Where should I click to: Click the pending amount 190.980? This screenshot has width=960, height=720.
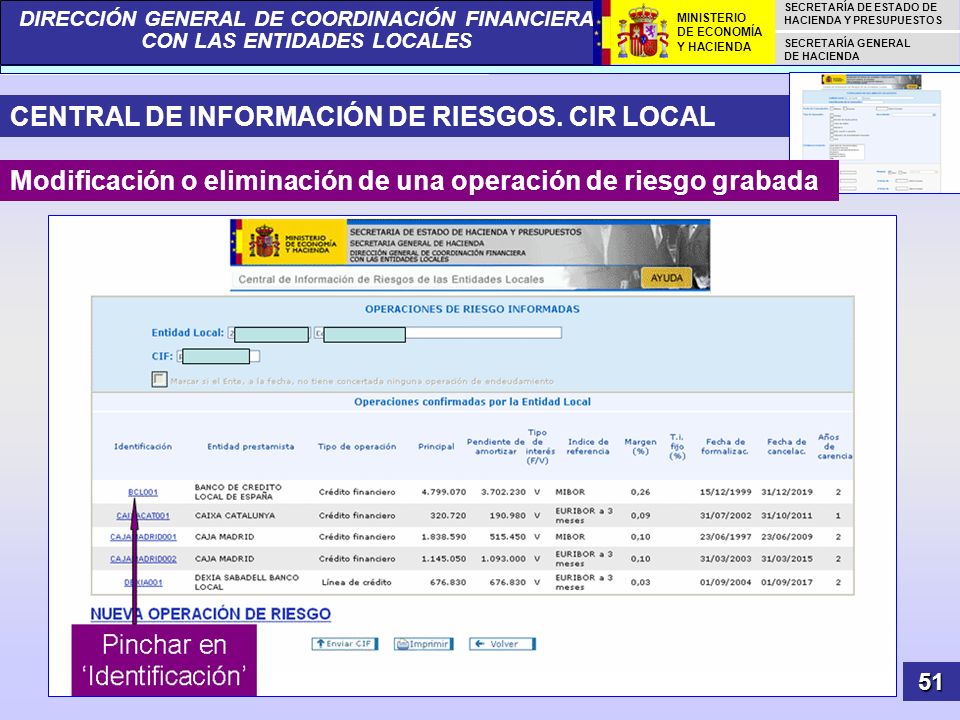508,516
